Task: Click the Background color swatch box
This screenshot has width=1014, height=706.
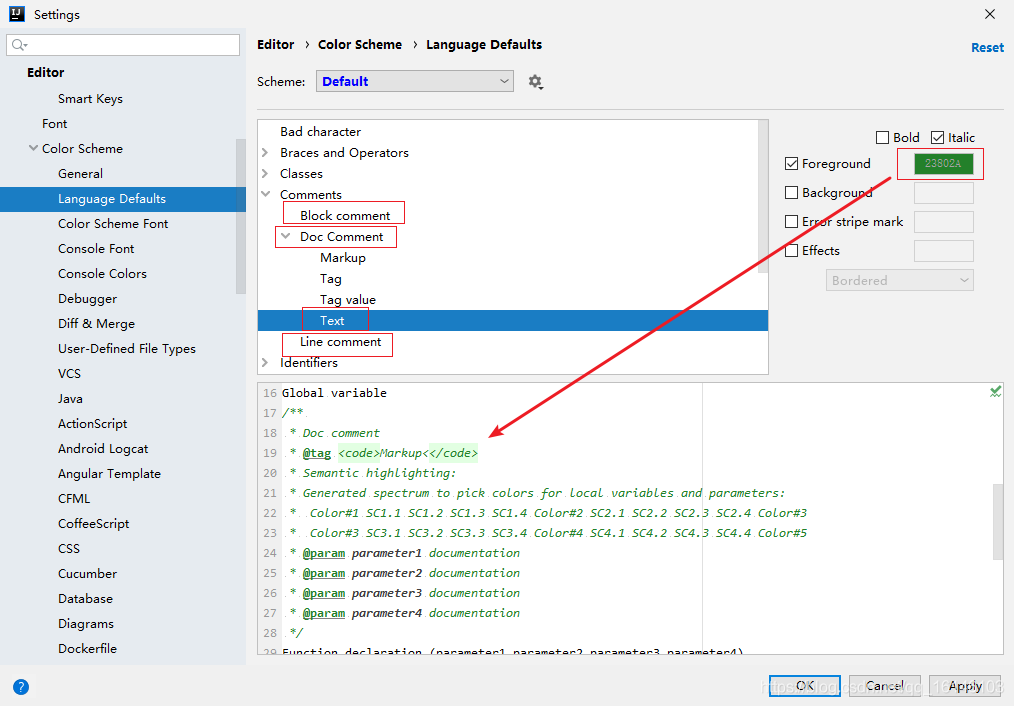Action: coord(944,193)
